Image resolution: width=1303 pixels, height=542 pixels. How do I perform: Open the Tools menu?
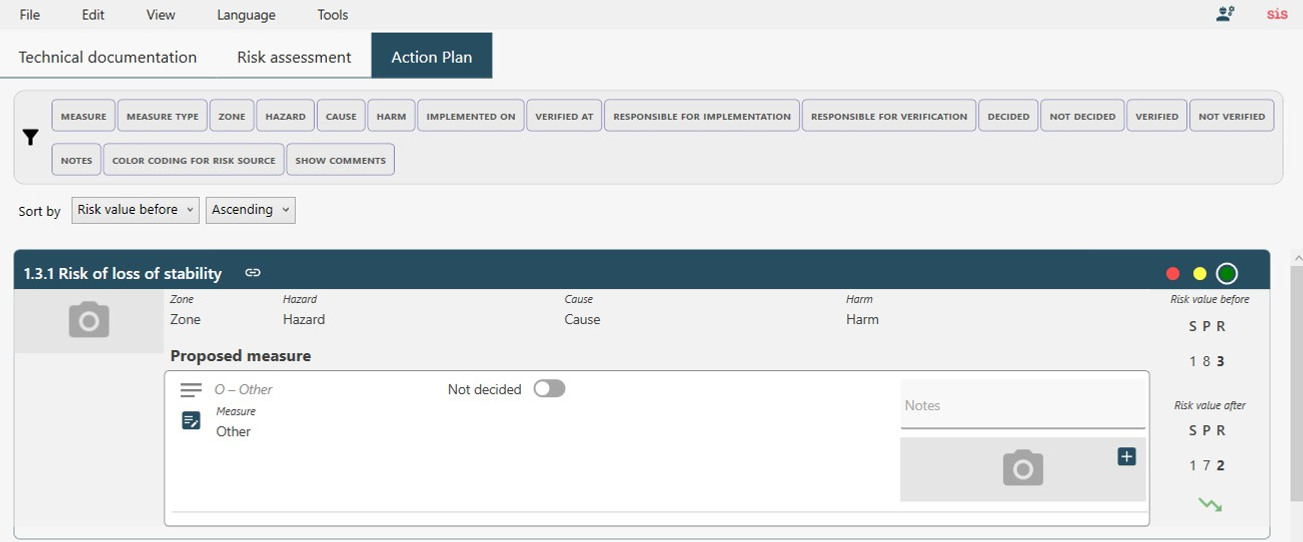333,15
